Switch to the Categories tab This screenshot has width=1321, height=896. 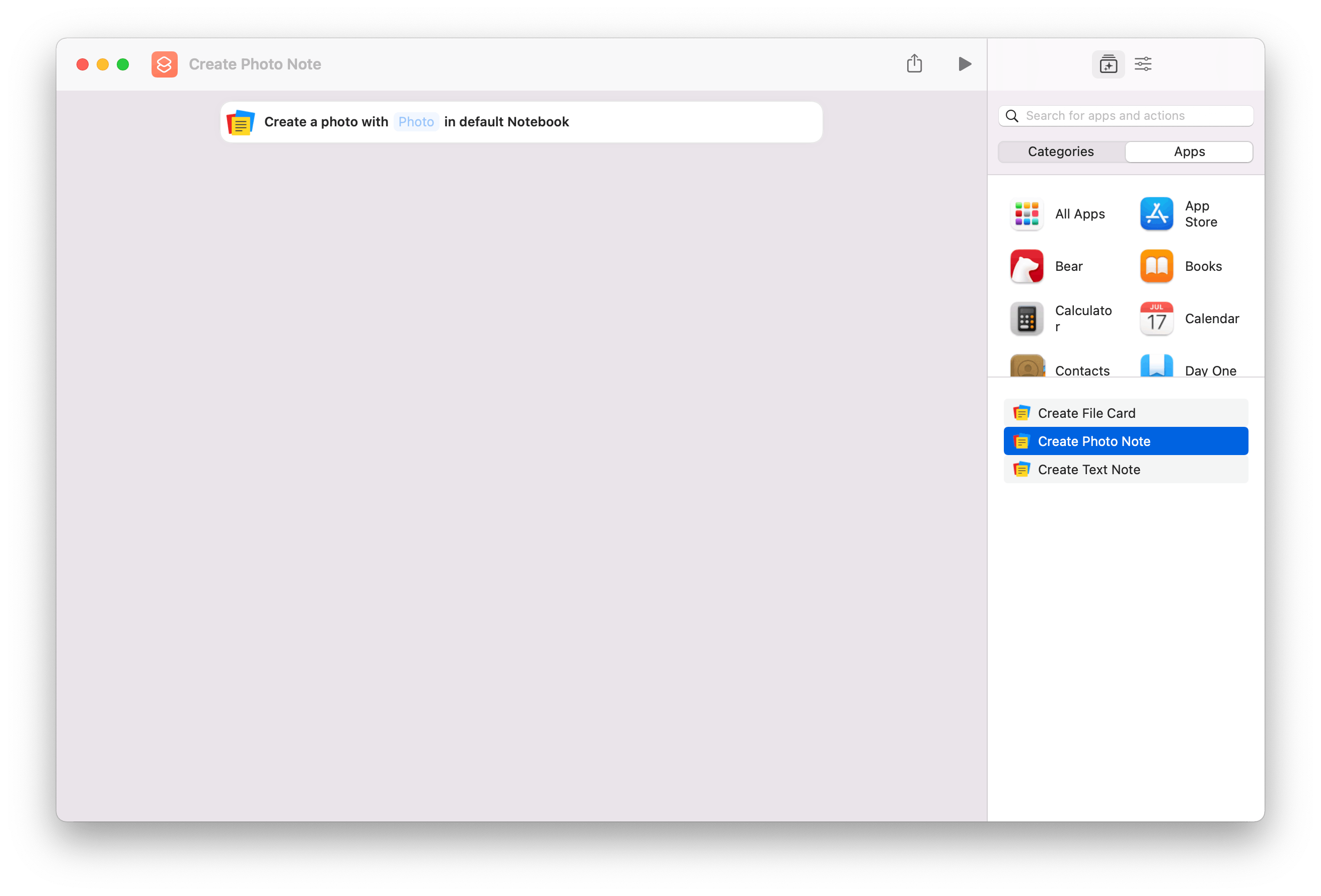pyautogui.click(x=1060, y=151)
